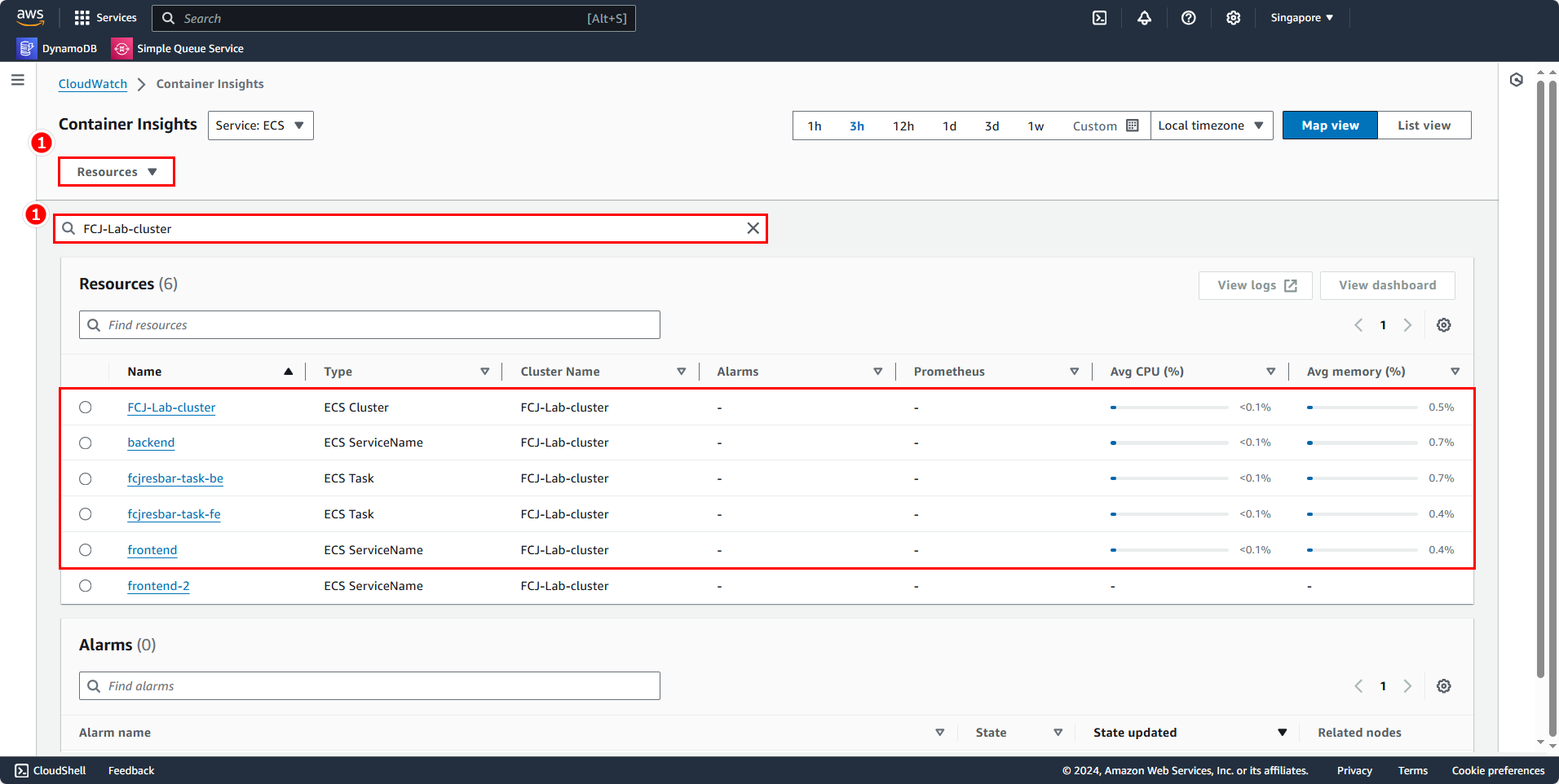
Task: Sort by Cluster Name column arrow
Action: pos(682,372)
